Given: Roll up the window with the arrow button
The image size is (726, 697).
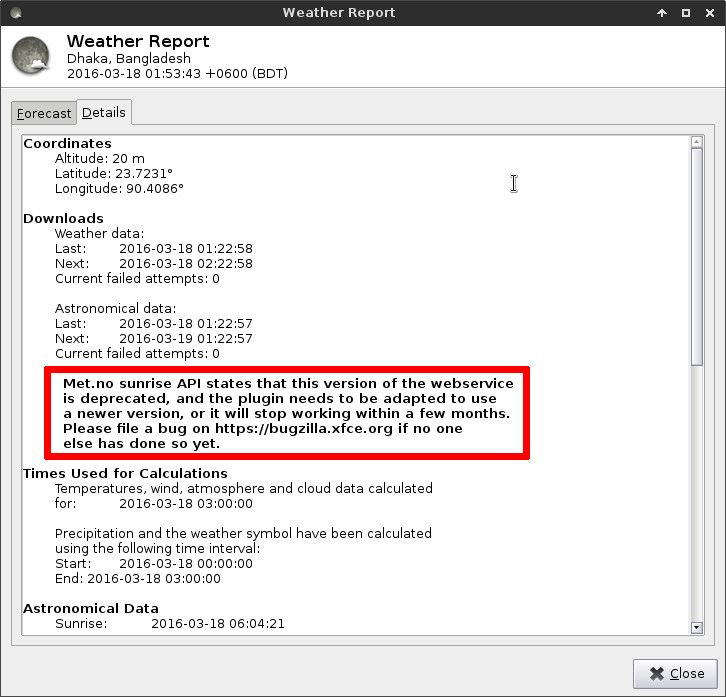Looking at the screenshot, I should (x=662, y=13).
